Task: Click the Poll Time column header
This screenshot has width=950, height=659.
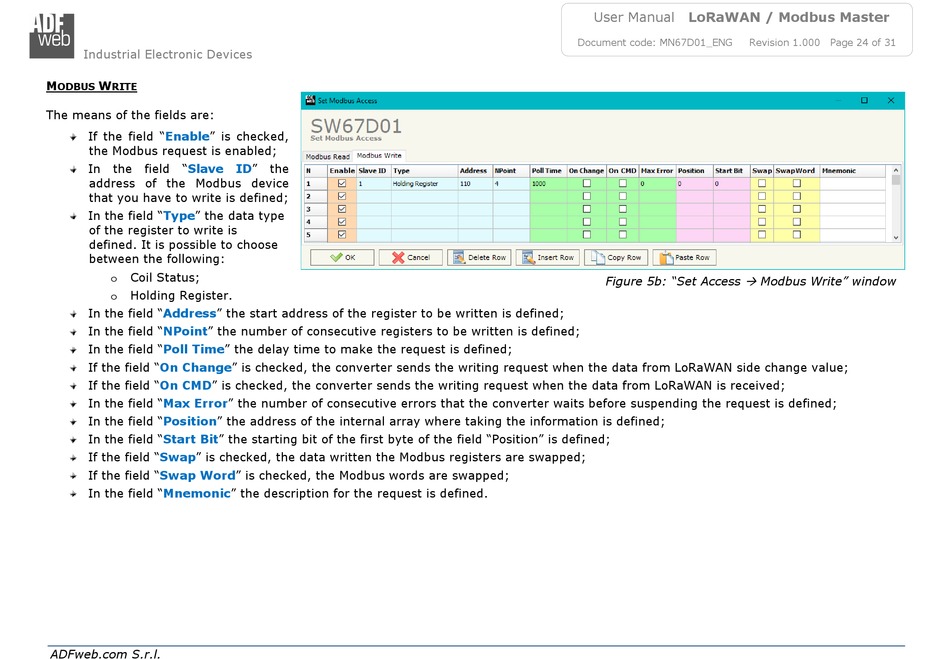Action: click(548, 171)
